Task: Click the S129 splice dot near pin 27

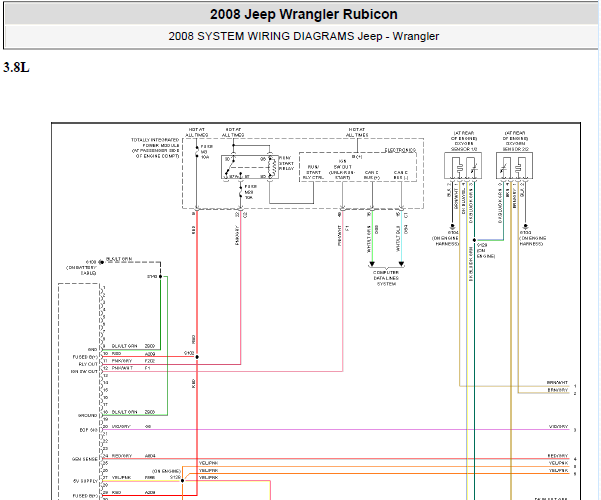Action: point(182,480)
